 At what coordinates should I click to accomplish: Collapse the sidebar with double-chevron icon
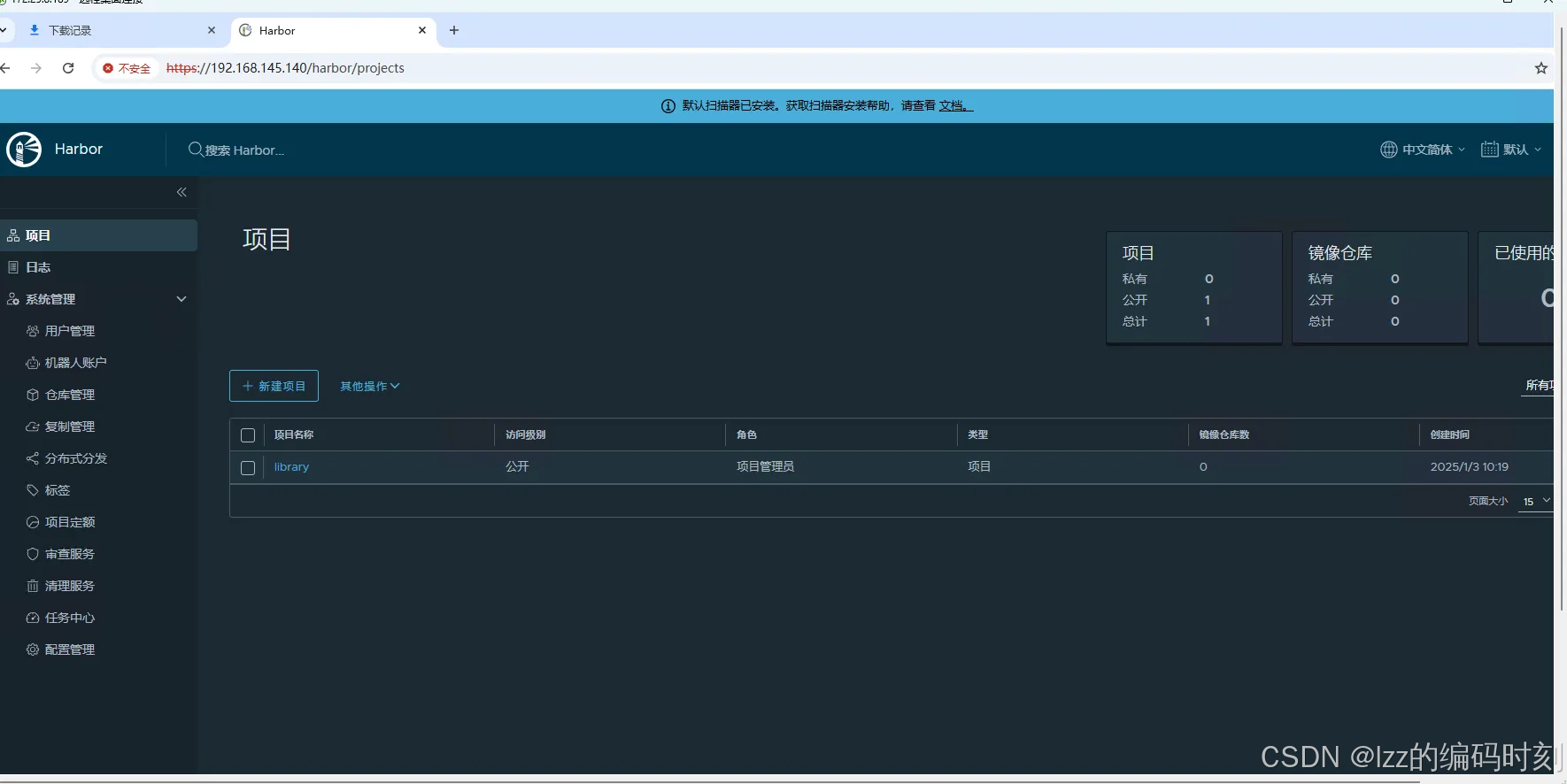(x=181, y=192)
